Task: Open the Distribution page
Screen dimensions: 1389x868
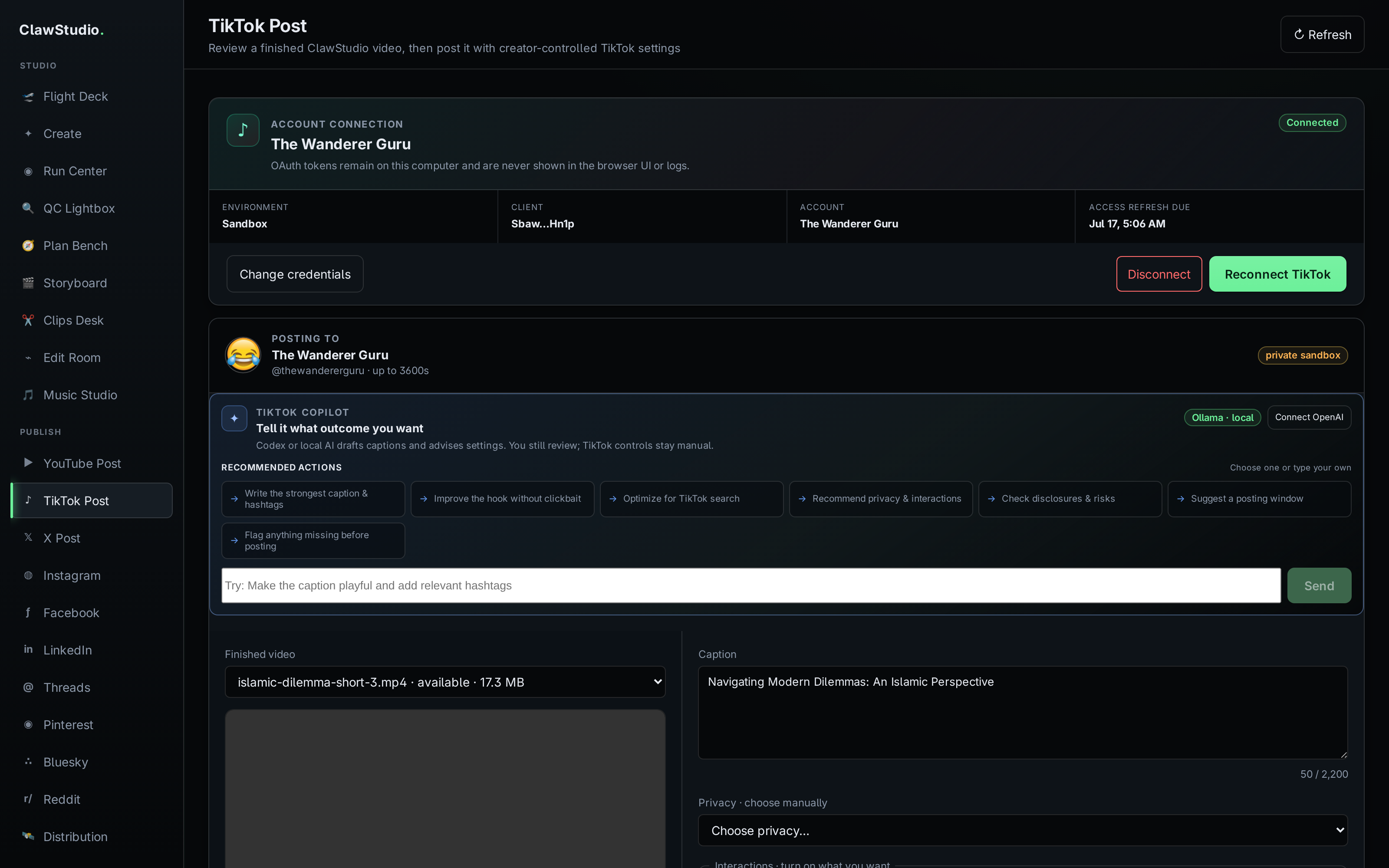Action: [x=92, y=836]
